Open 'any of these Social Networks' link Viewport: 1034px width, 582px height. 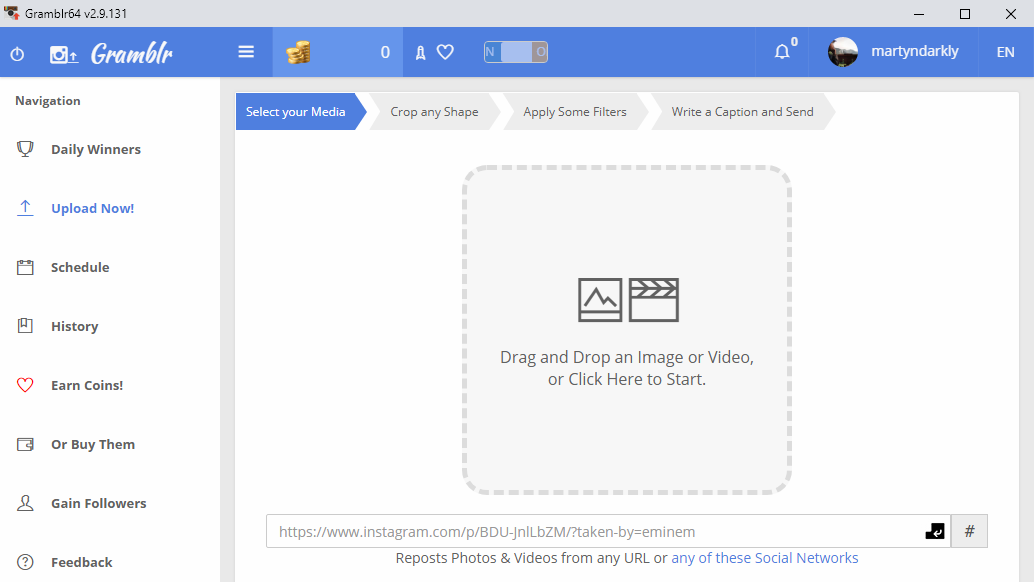click(765, 558)
